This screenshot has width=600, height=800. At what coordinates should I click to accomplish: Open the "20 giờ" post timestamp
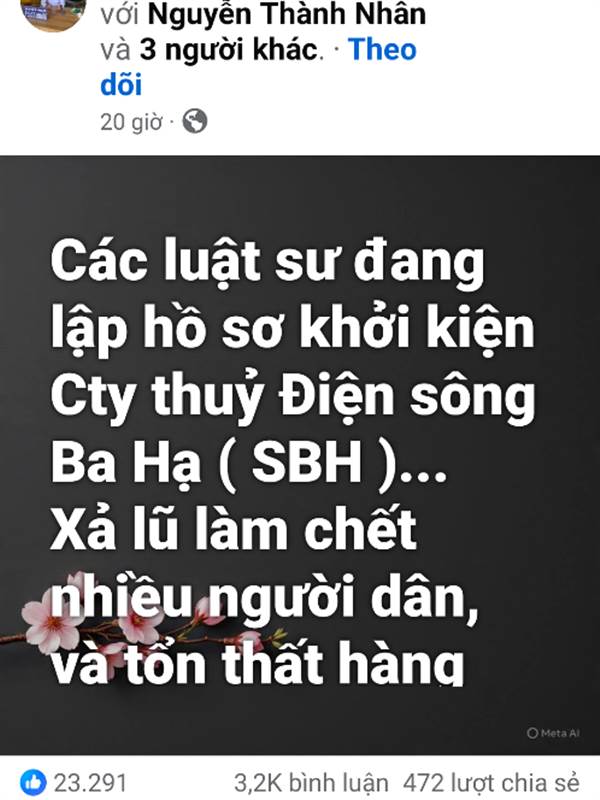tap(131, 122)
